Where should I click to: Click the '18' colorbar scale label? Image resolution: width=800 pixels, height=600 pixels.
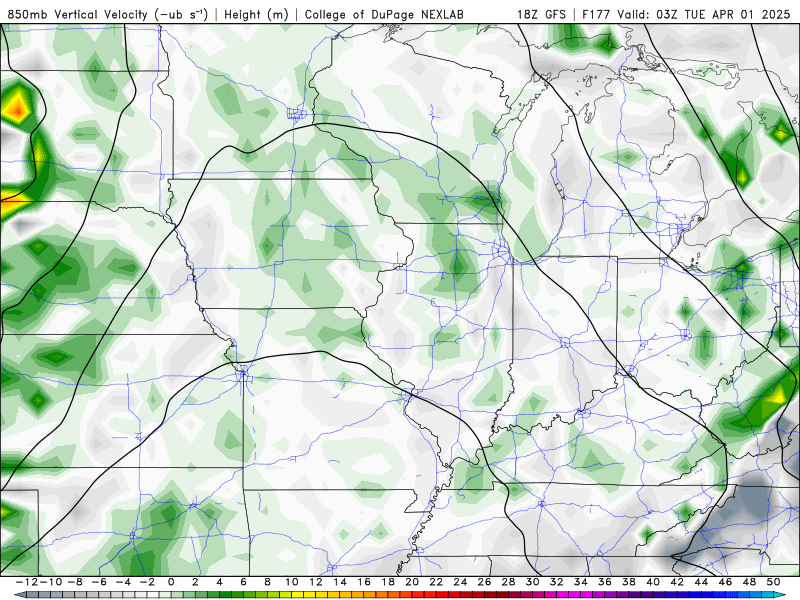click(388, 582)
